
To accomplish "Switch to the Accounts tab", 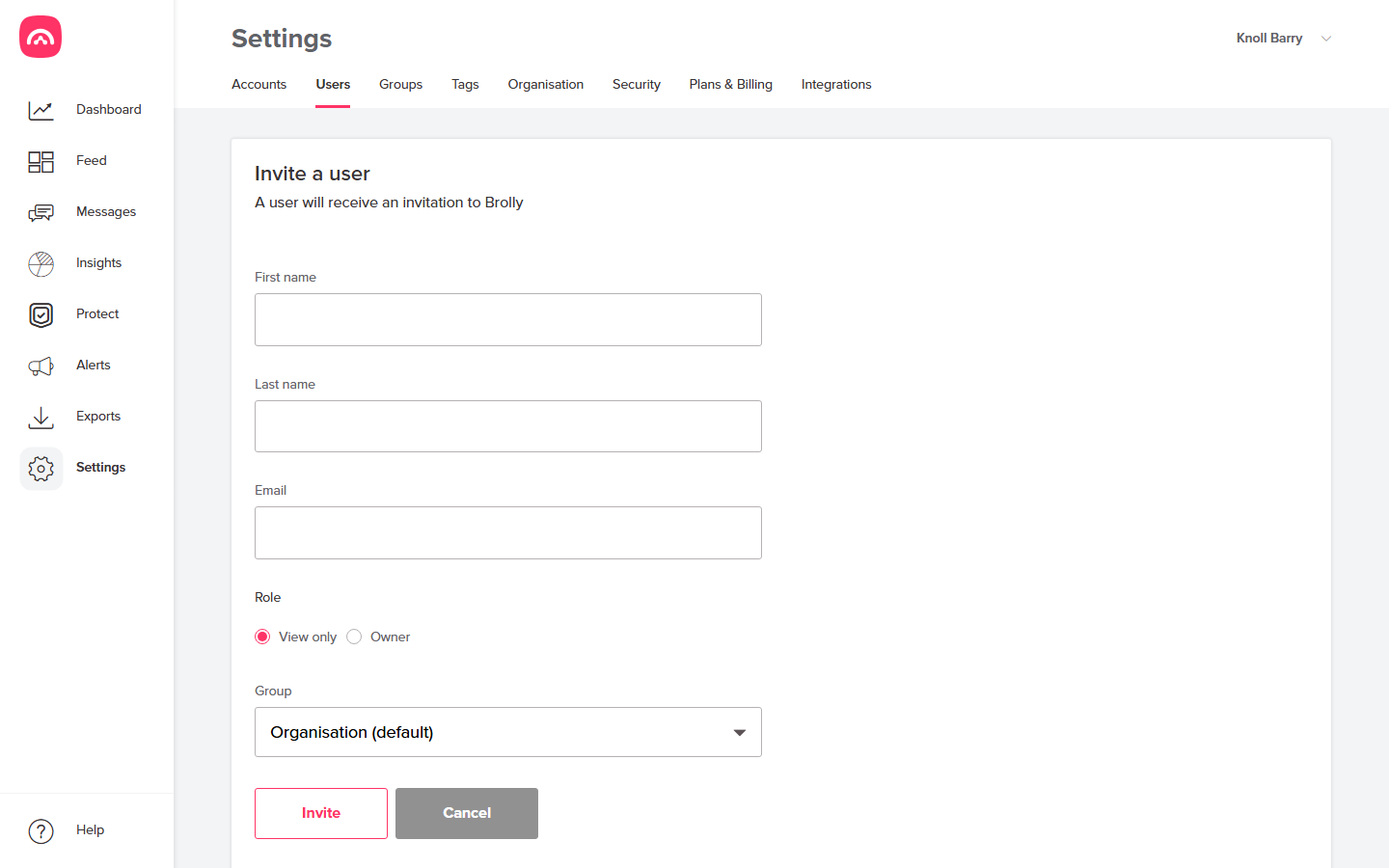I will point(259,84).
